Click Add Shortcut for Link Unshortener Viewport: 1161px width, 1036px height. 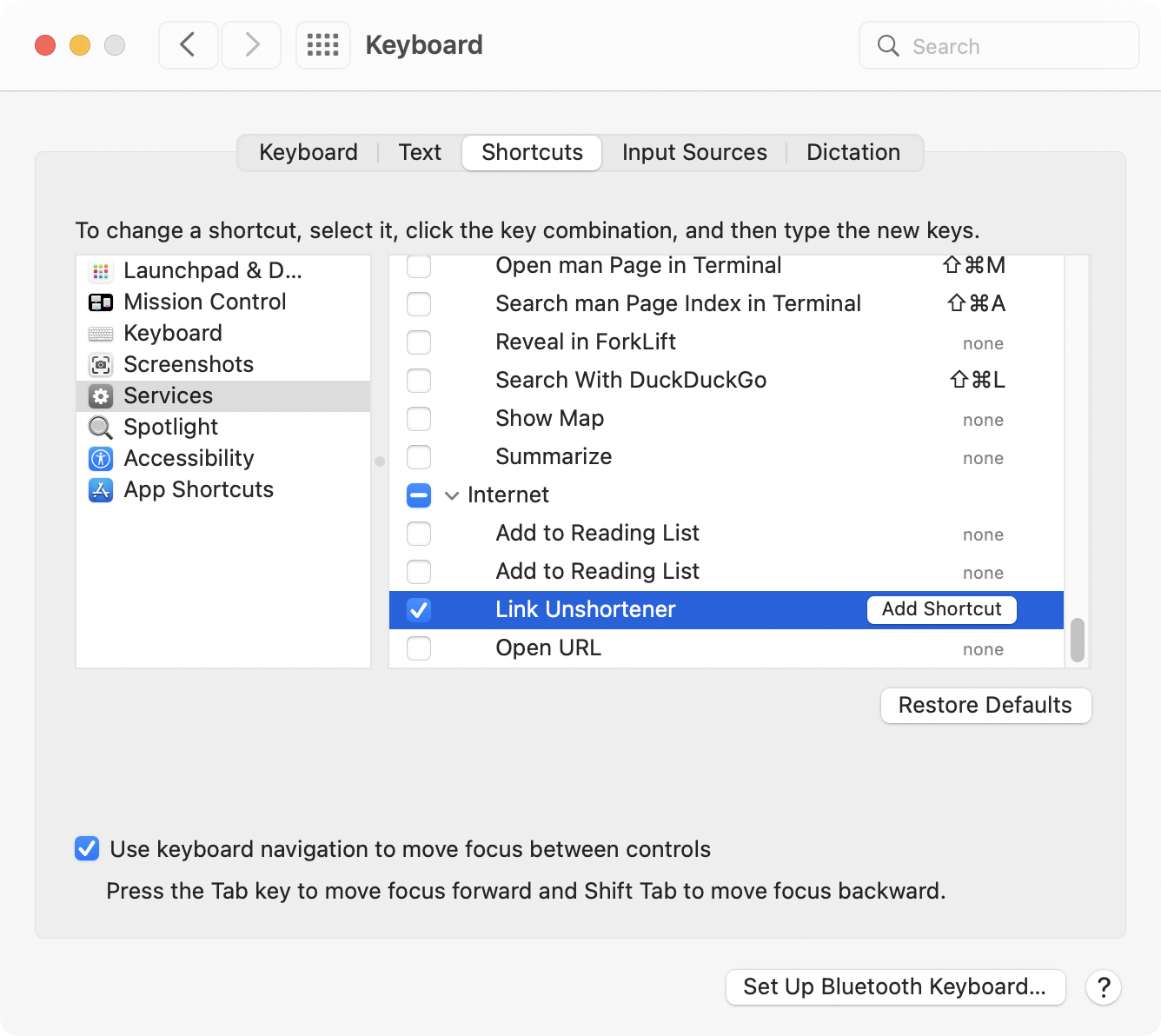coord(941,610)
